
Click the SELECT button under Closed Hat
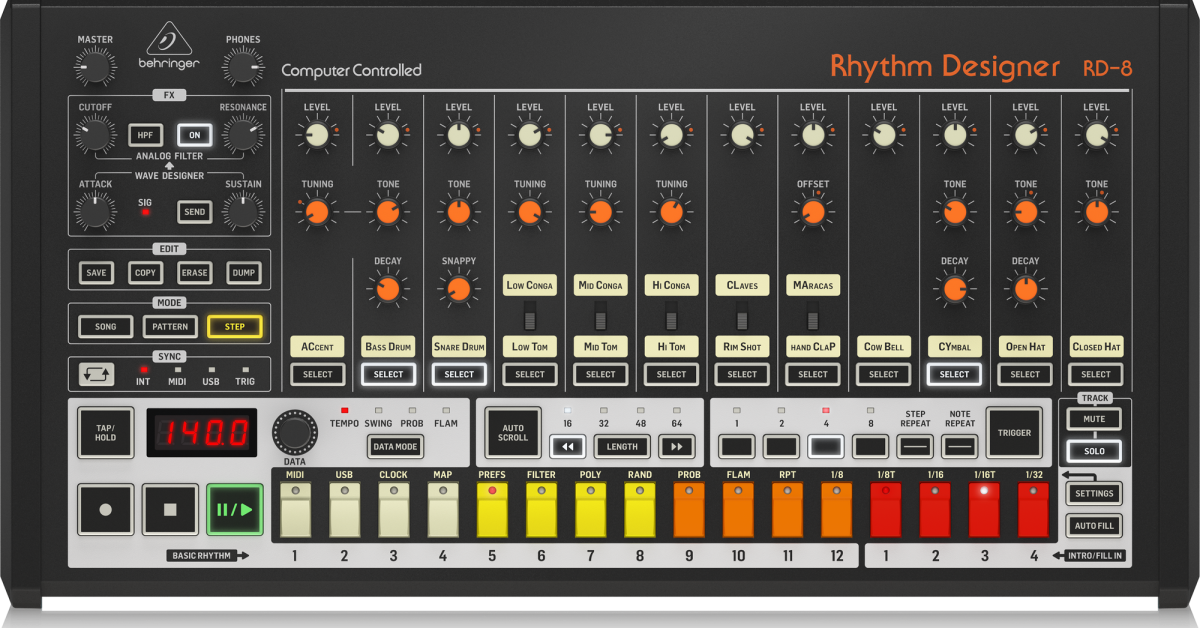coord(1096,374)
